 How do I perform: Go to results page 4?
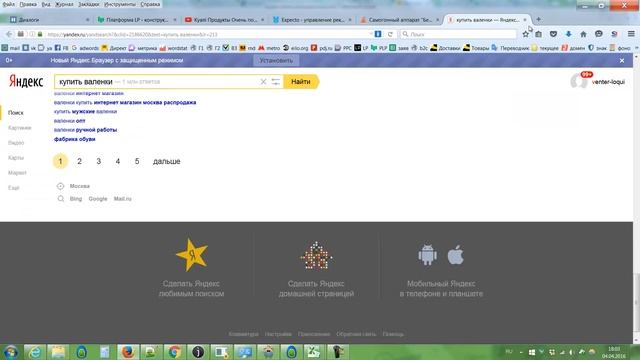(x=118, y=161)
